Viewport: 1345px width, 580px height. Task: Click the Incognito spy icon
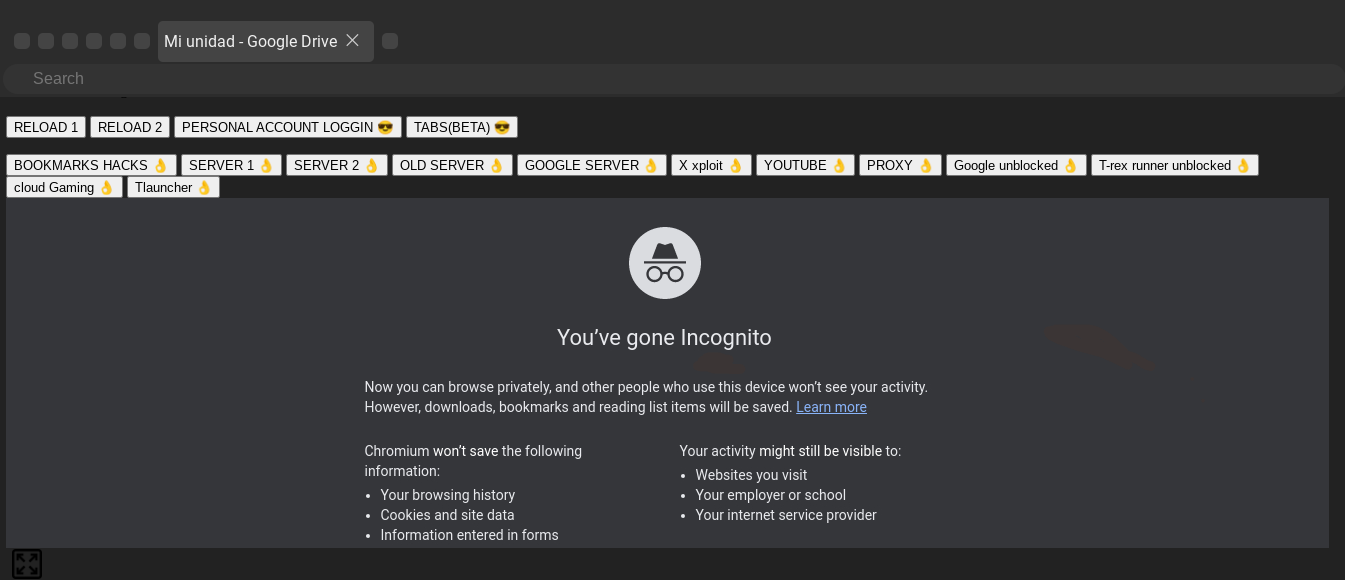point(664,263)
